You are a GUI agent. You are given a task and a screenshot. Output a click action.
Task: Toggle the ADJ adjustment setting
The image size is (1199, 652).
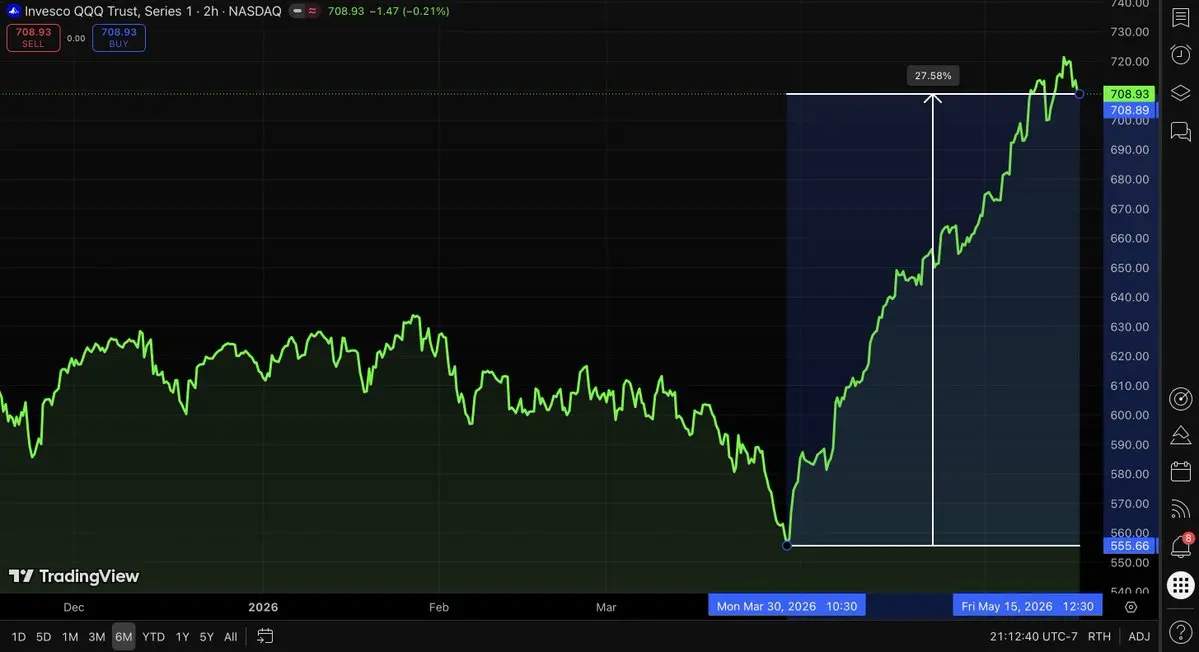[x=1139, y=636]
